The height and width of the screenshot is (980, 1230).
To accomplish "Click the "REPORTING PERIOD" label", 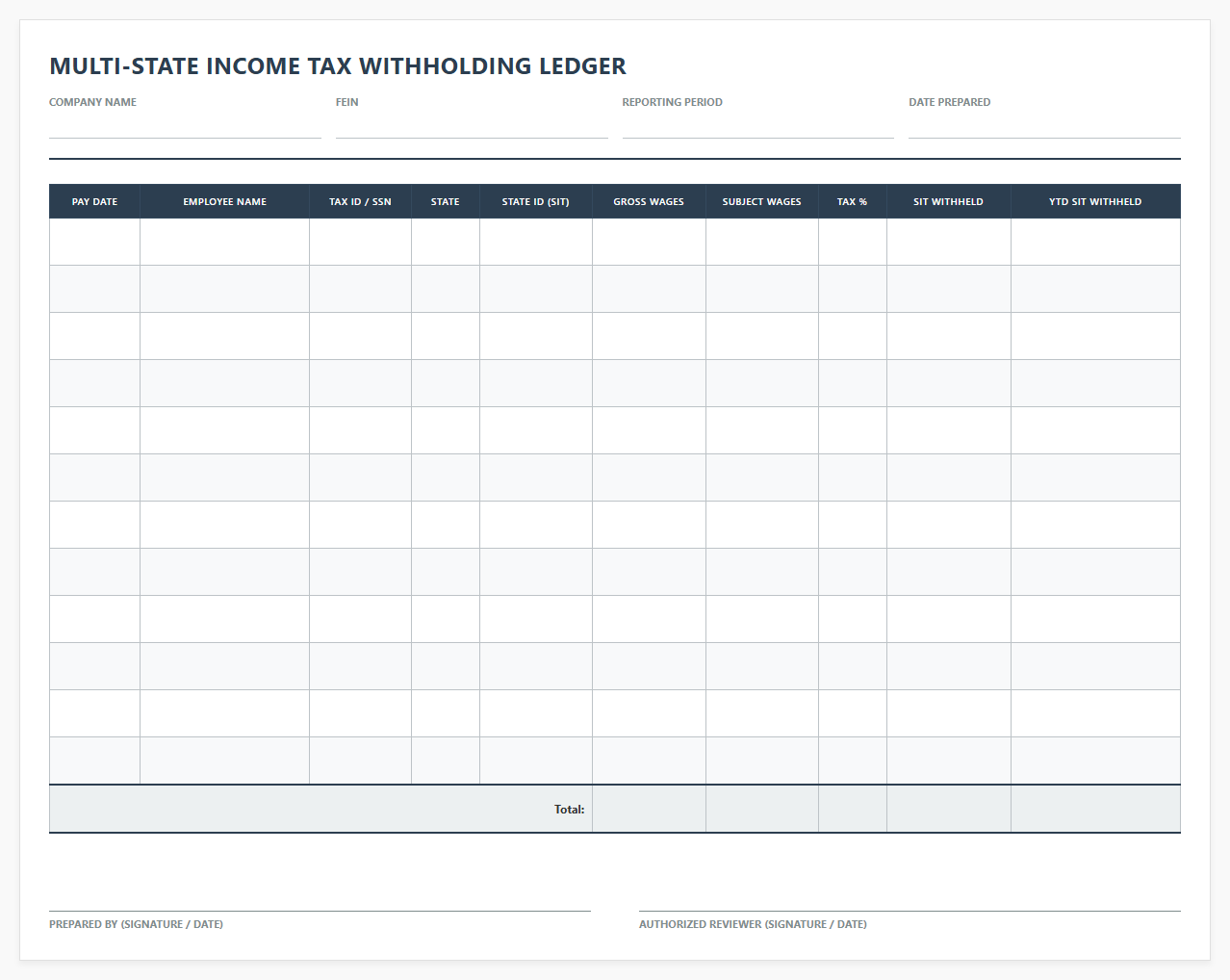I will [x=672, y=102].
